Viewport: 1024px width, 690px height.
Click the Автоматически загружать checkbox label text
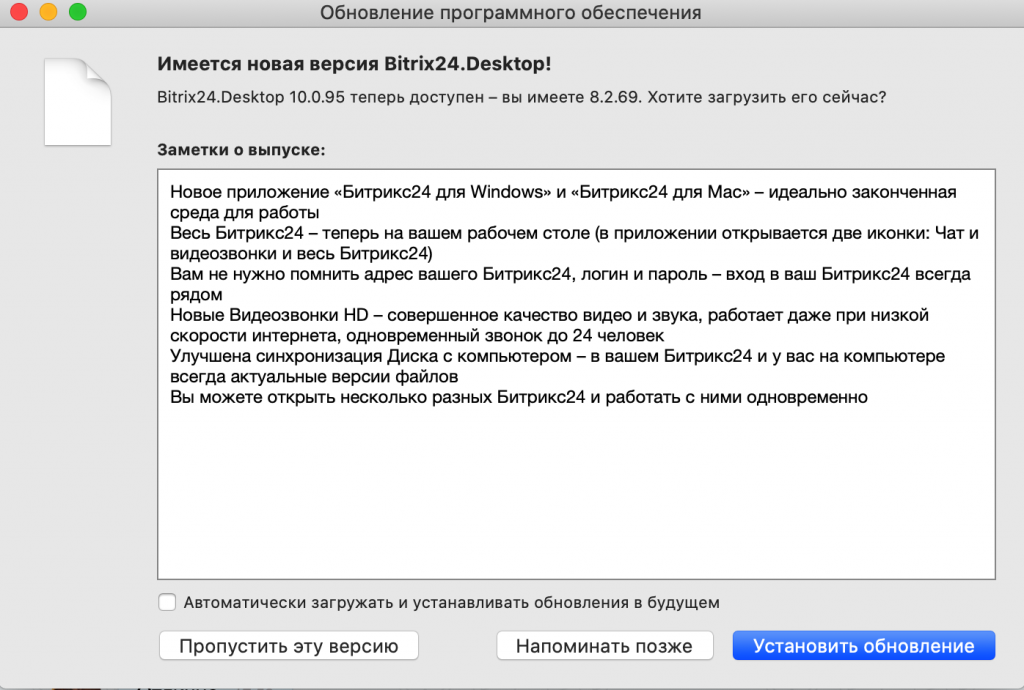click(451, 603)
